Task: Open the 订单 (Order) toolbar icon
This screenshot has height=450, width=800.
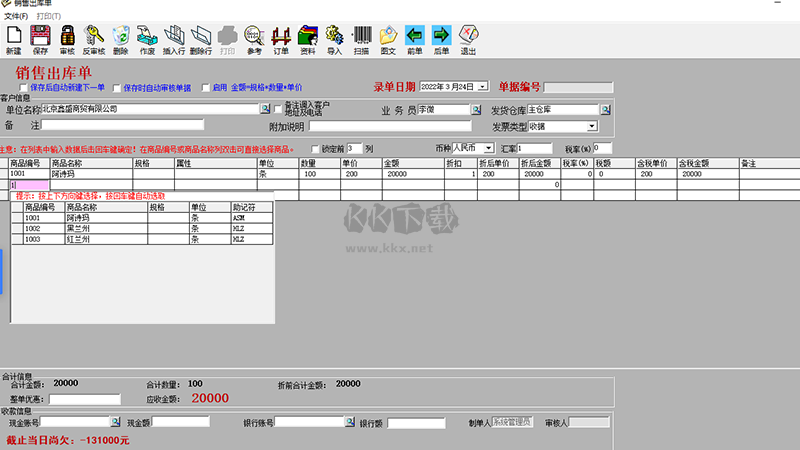Action: pyautogui.click(x=281, y=39)
